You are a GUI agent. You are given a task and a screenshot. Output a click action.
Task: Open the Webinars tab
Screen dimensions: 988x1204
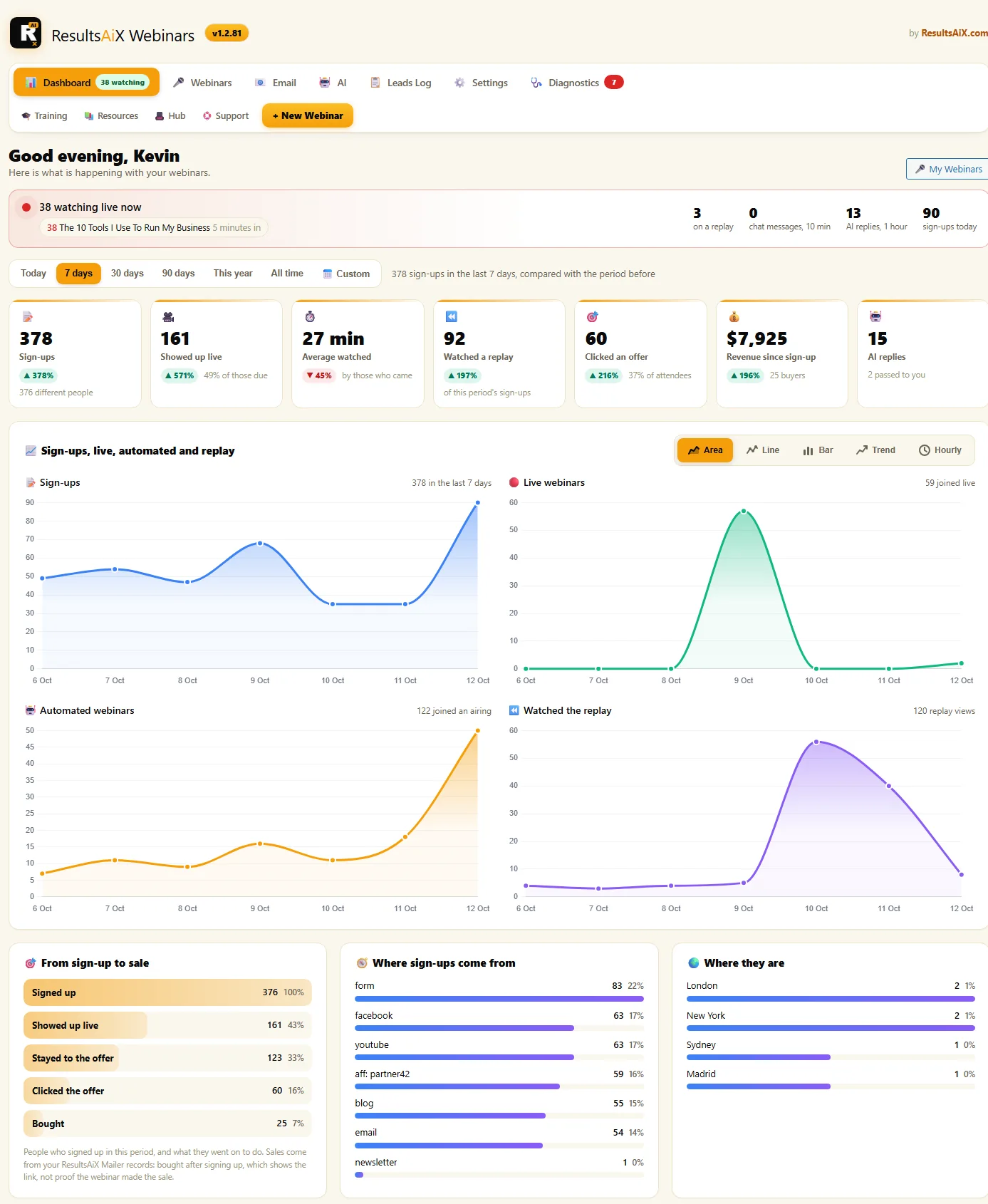pyautogui.click(x=203, y=83)
